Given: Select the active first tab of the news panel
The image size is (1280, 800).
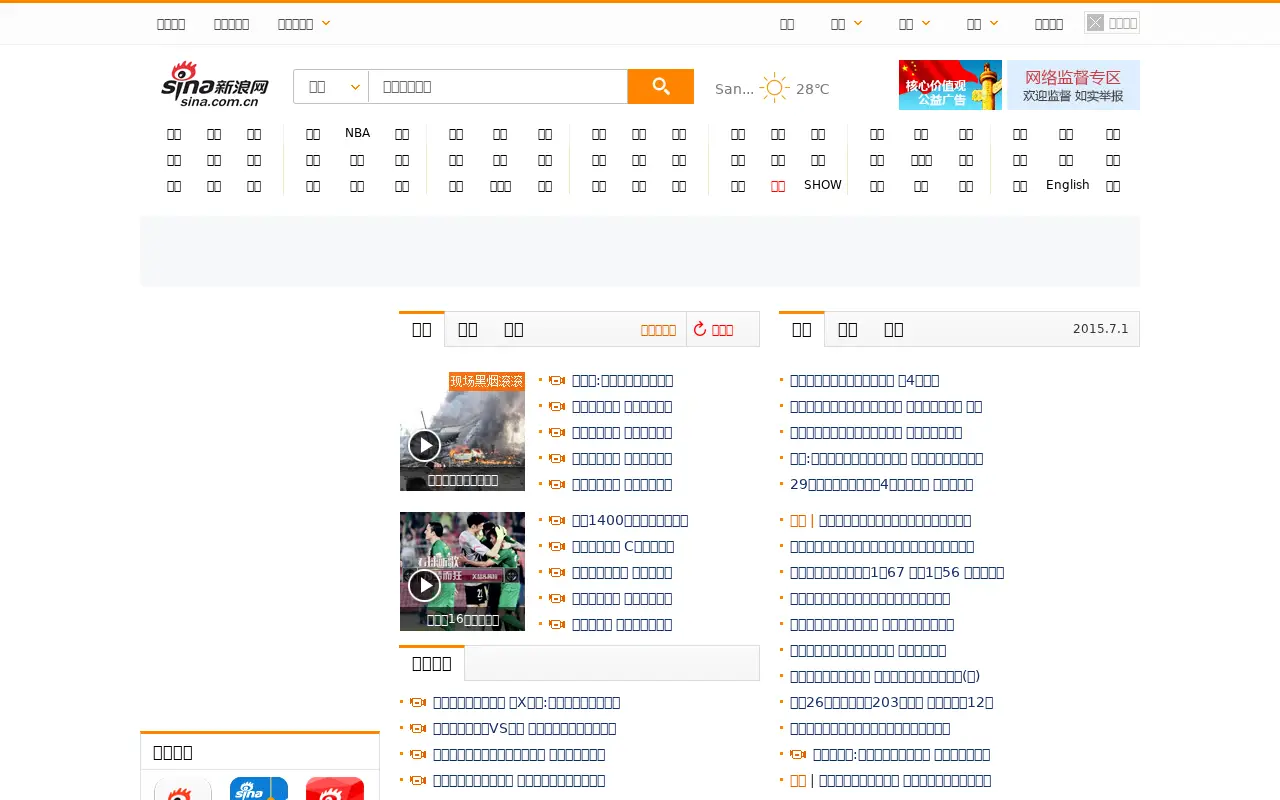Looking at the screenshot, I should point(802,329).
